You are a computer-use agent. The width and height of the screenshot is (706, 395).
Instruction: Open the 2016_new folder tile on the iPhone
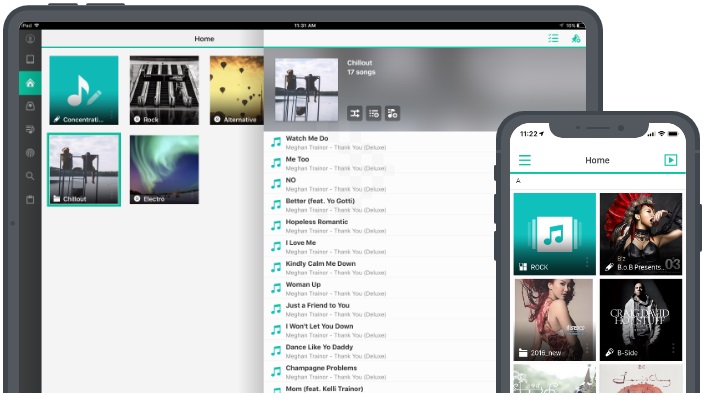coord(555,320)
